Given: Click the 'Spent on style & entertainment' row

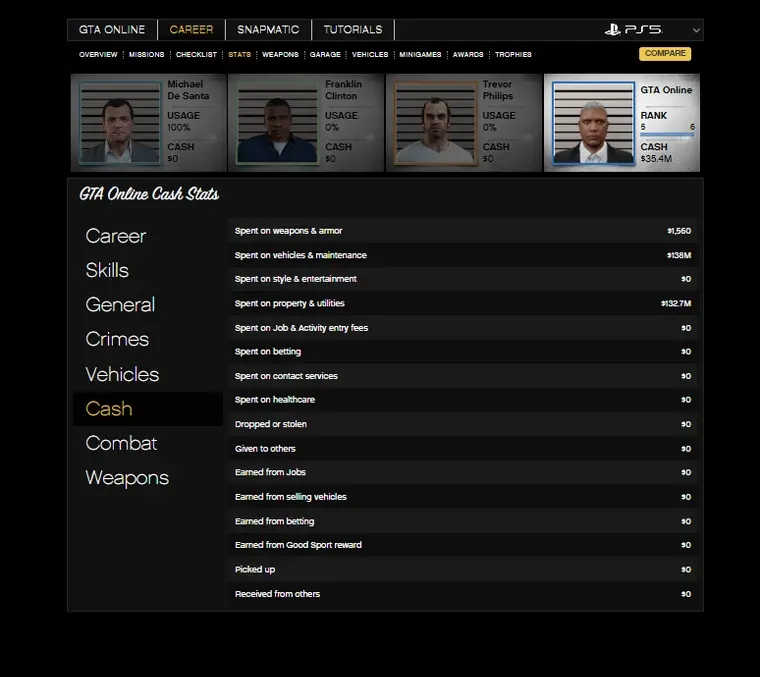Looking at the screenshot, I should tap(463, 279).
